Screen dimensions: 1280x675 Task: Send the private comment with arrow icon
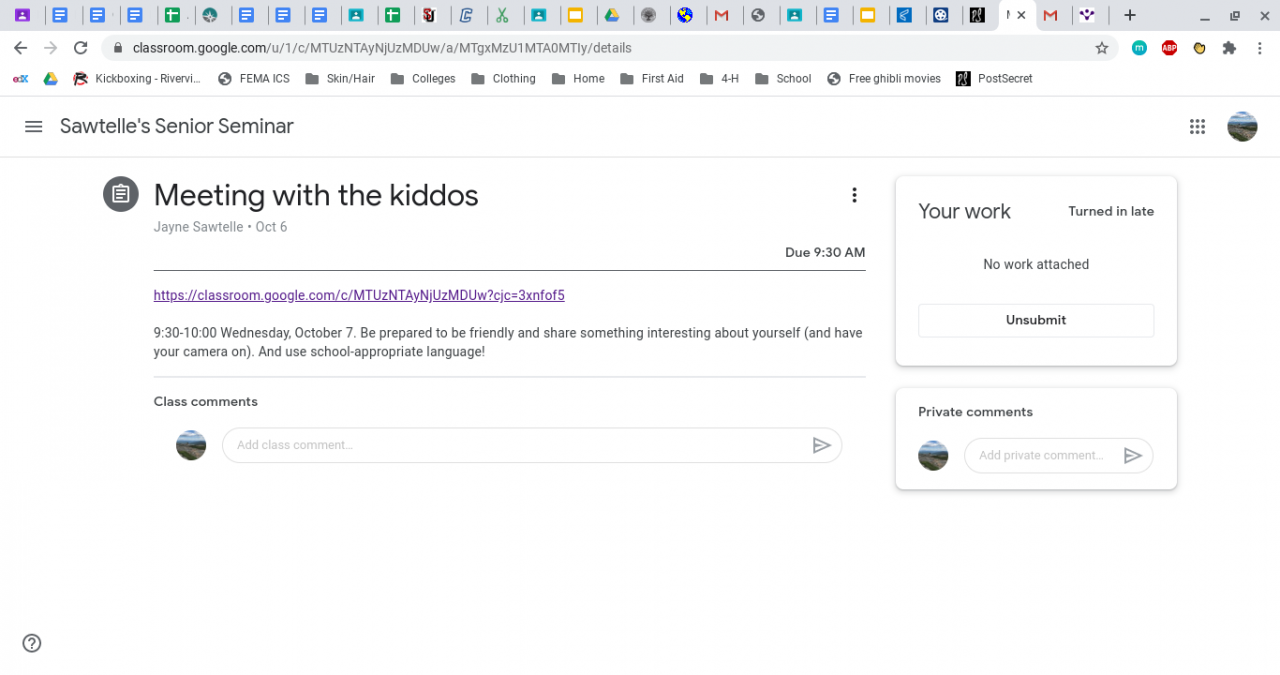[x=1132, y=456]
